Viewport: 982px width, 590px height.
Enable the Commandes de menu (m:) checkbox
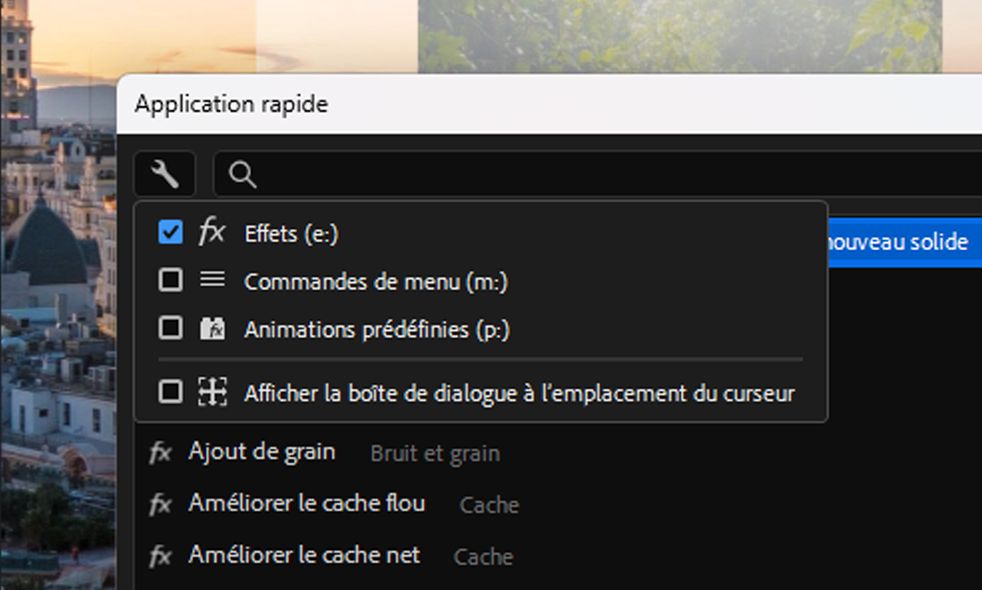point(171,280)
